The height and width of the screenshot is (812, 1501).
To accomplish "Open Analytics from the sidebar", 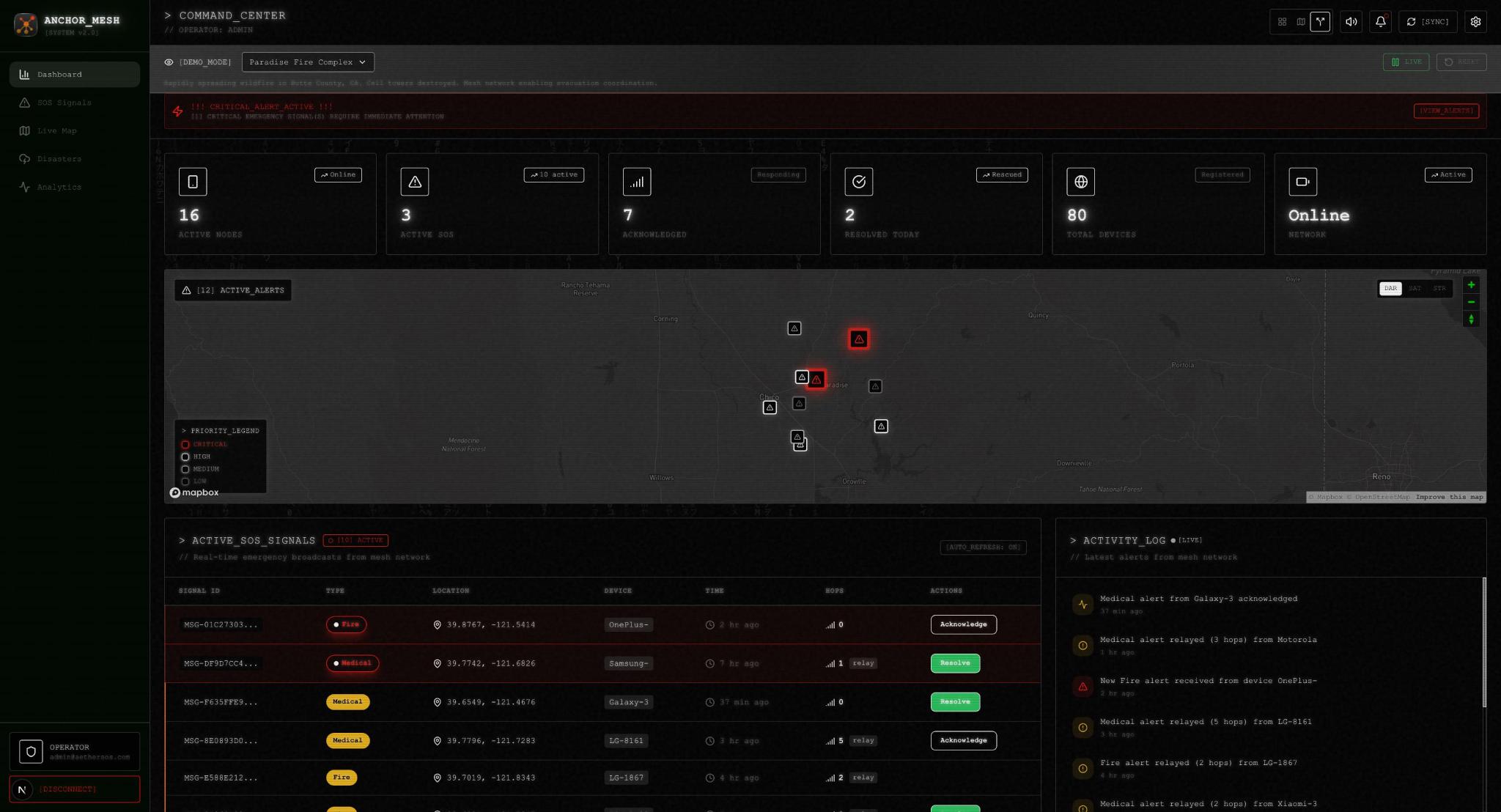I will pyautogui.click(x=59, y=187).
